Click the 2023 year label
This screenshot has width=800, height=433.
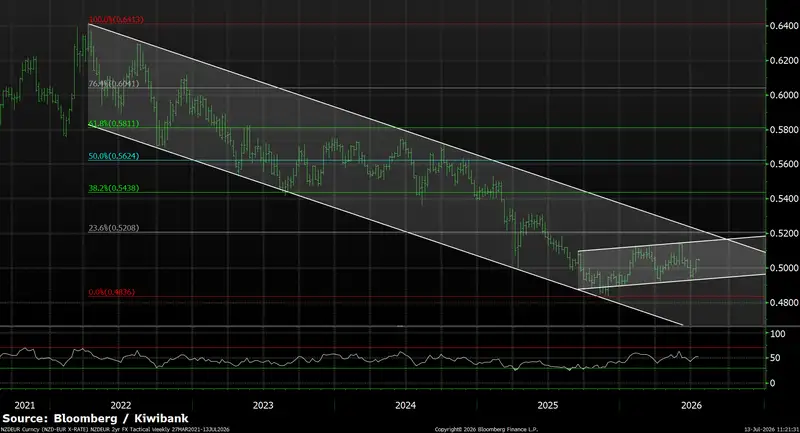point(263,405)
